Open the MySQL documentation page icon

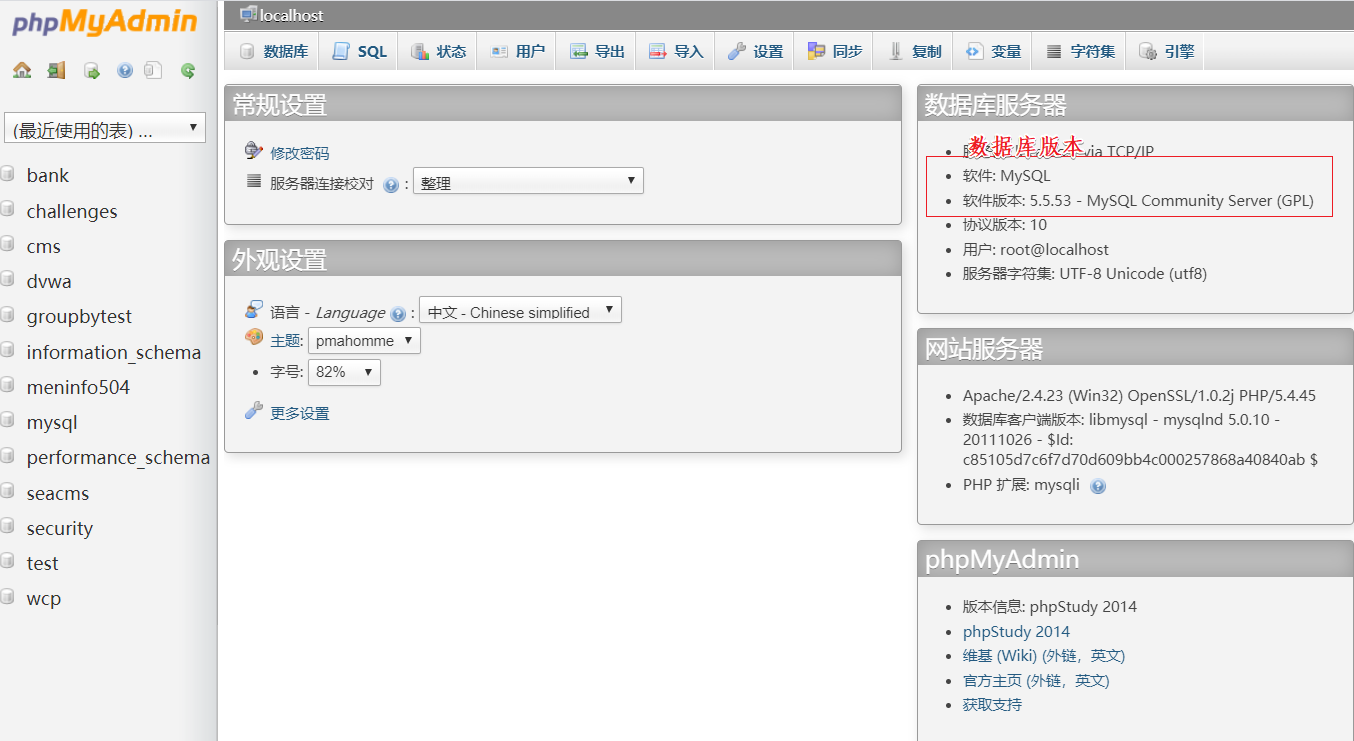[152, 70]
